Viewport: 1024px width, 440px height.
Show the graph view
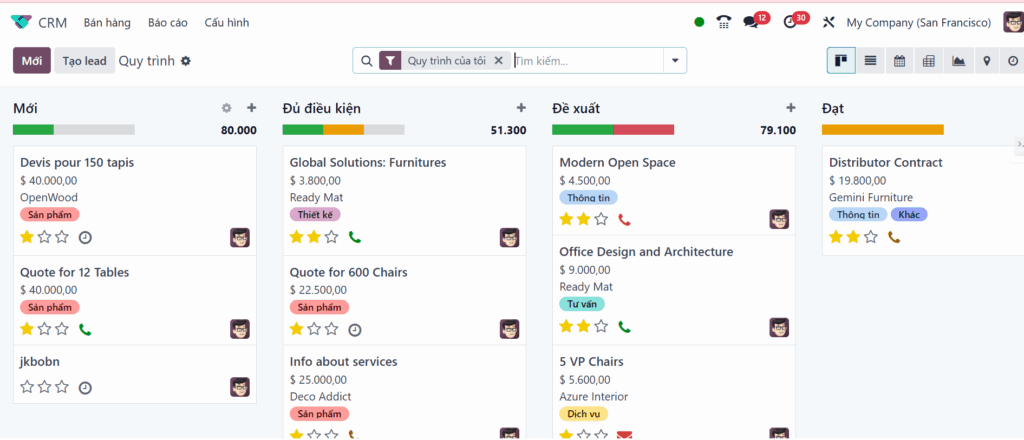coord(958,61)
